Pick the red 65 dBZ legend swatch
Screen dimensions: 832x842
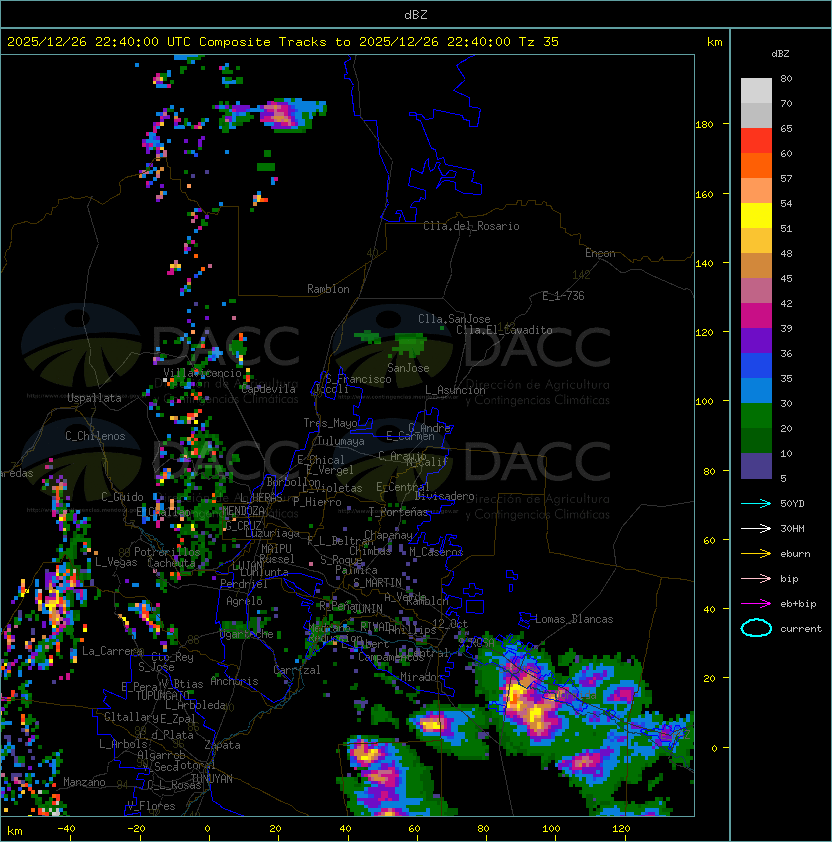tap(756, 140)
